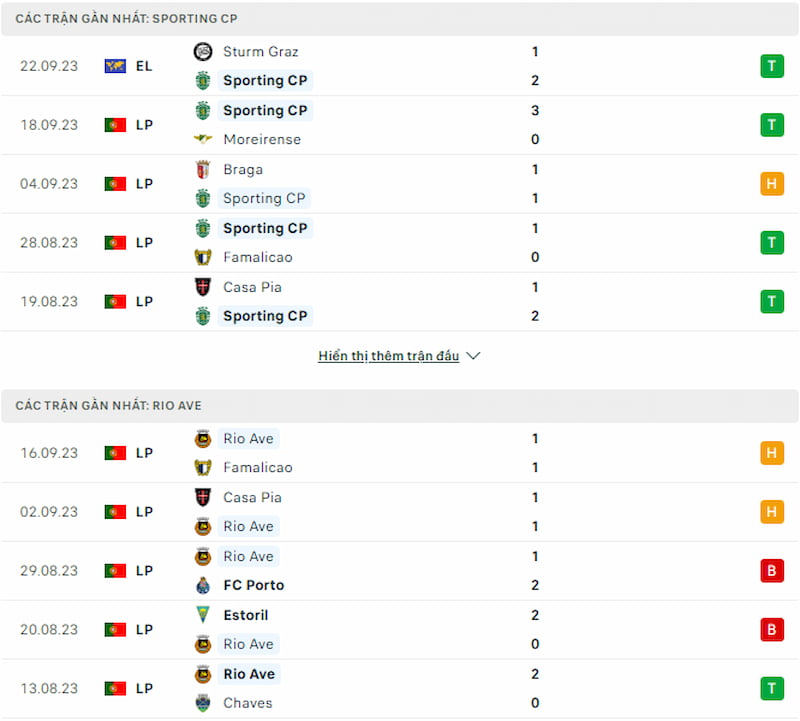Click the Casa Pia crest on 19.08.23

pos(203,287)
